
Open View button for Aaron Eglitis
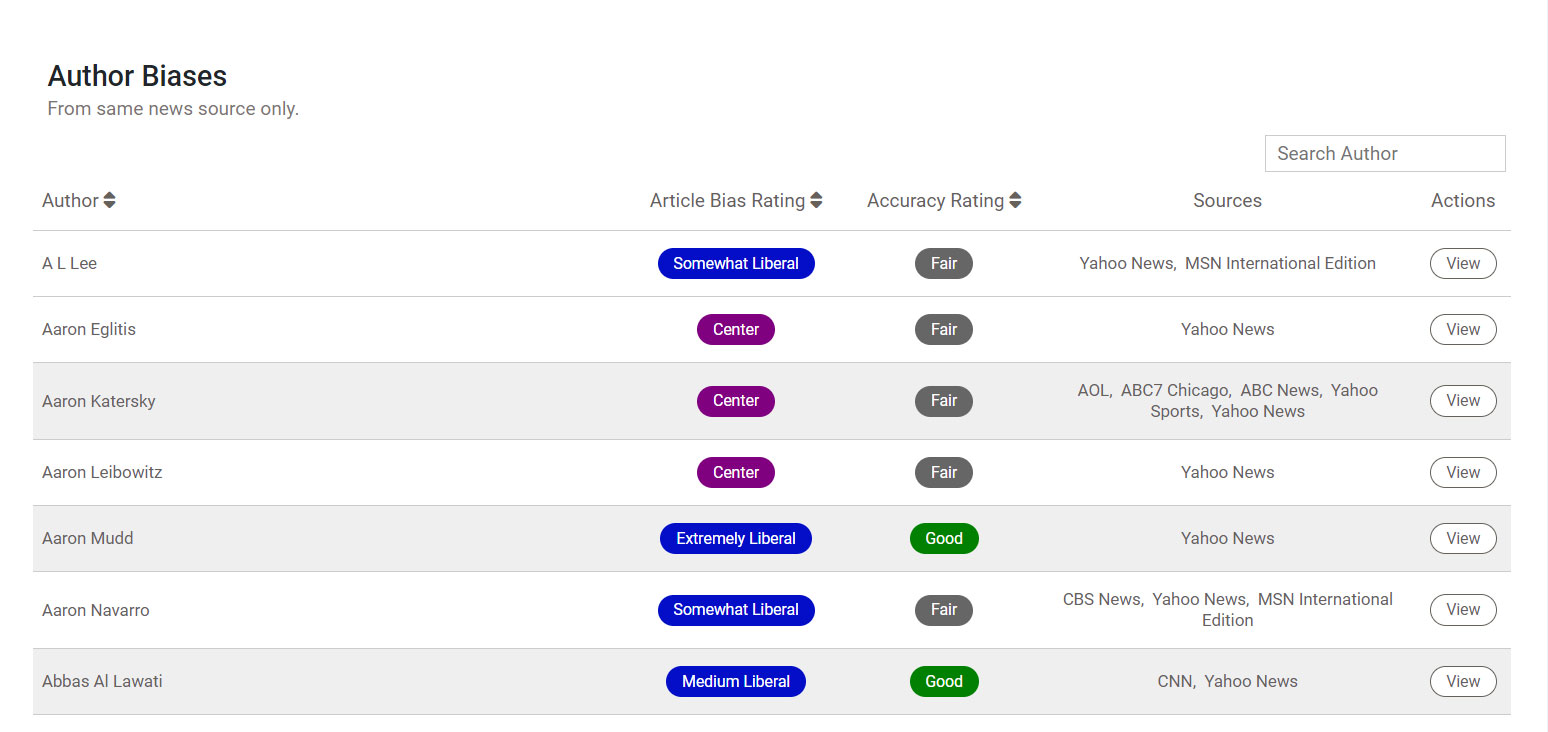[1462, 330]
